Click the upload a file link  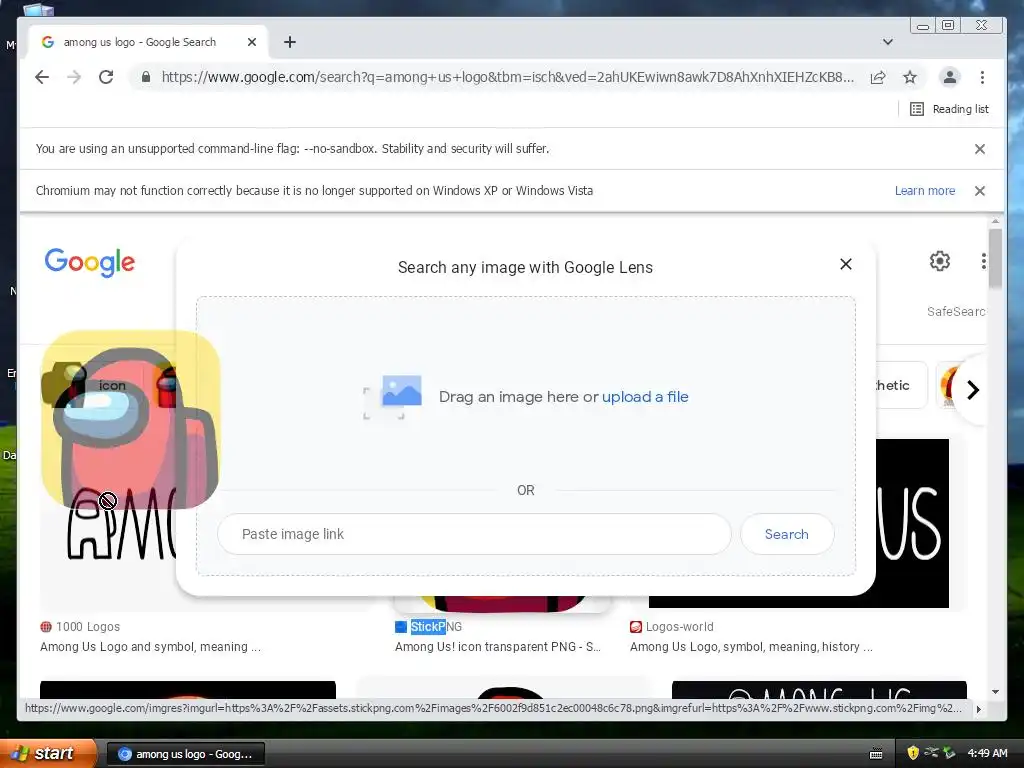tap(645, 396)
